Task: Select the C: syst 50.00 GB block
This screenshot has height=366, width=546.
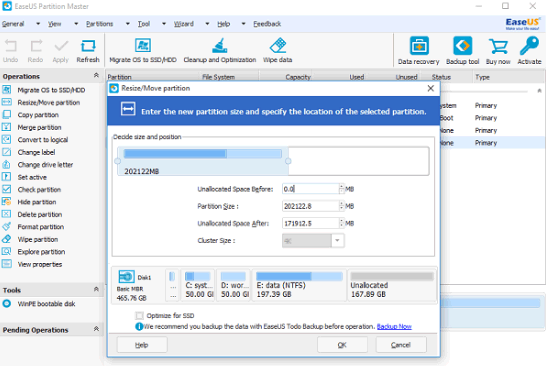Action: 198,285
